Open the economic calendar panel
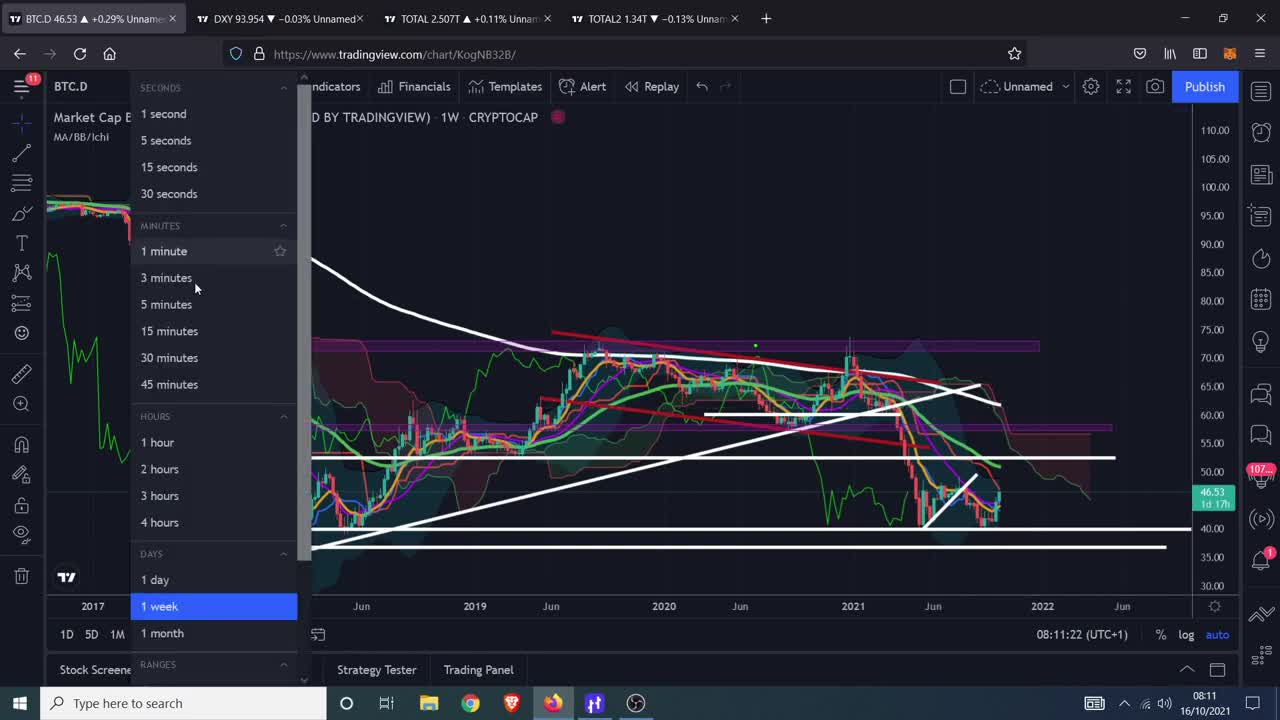 point(1261,300)
